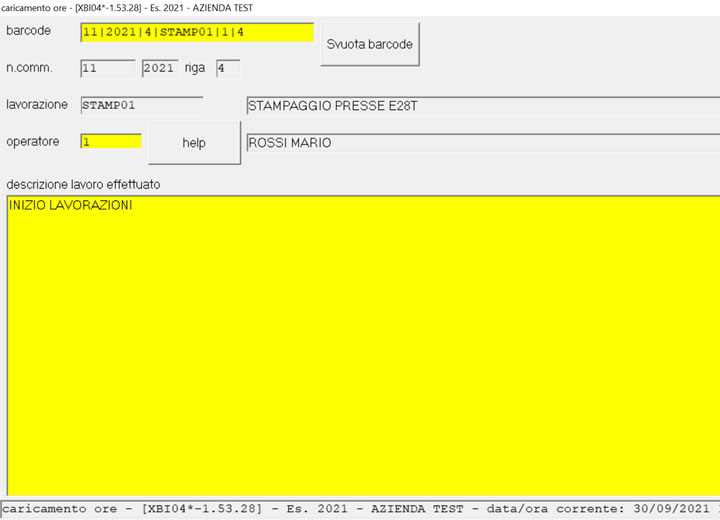Click the riga field containing 4
720x520 pixels.
pos(227,69)
